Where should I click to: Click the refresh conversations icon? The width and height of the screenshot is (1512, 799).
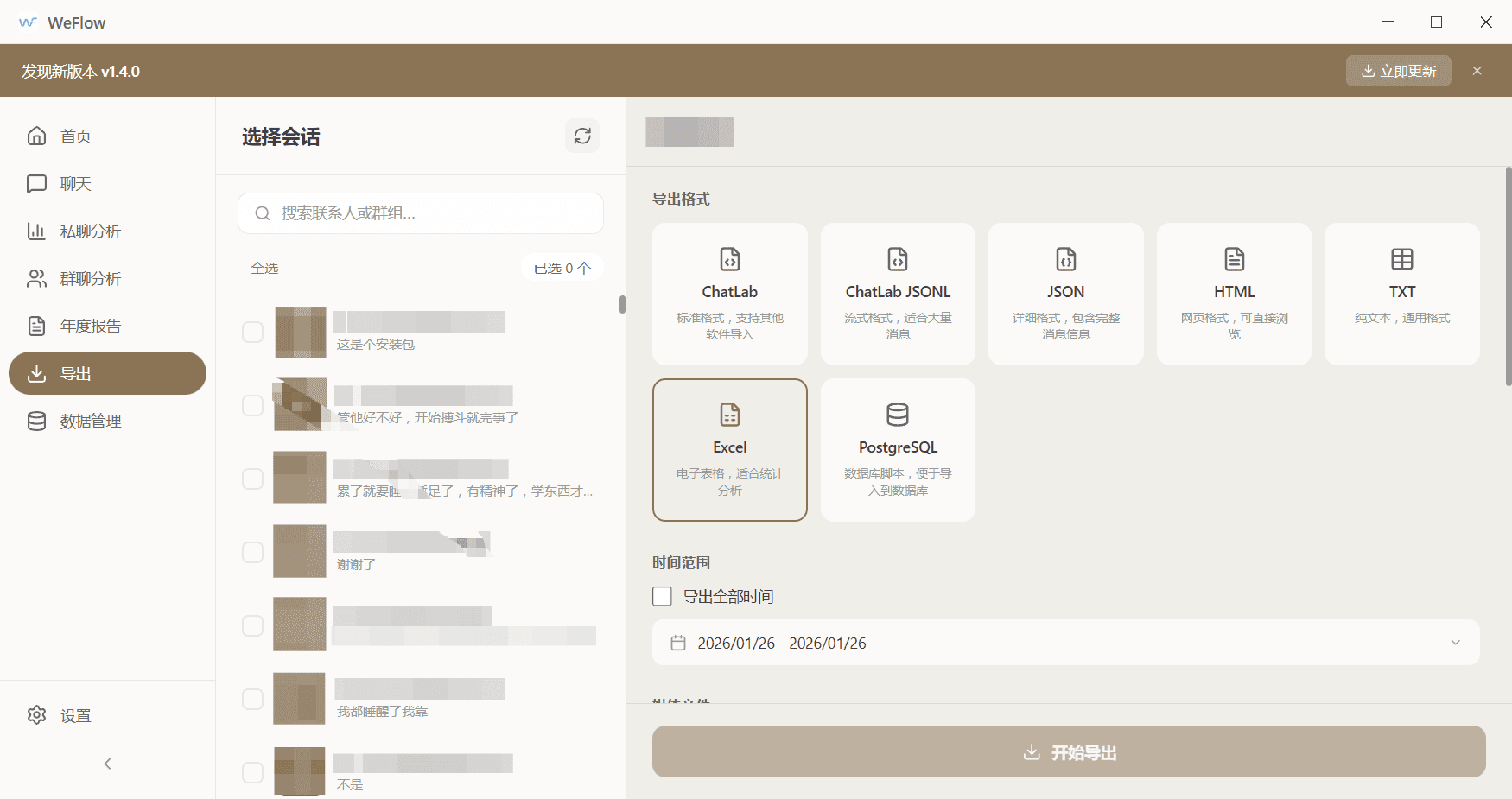[x=582, y=136]
